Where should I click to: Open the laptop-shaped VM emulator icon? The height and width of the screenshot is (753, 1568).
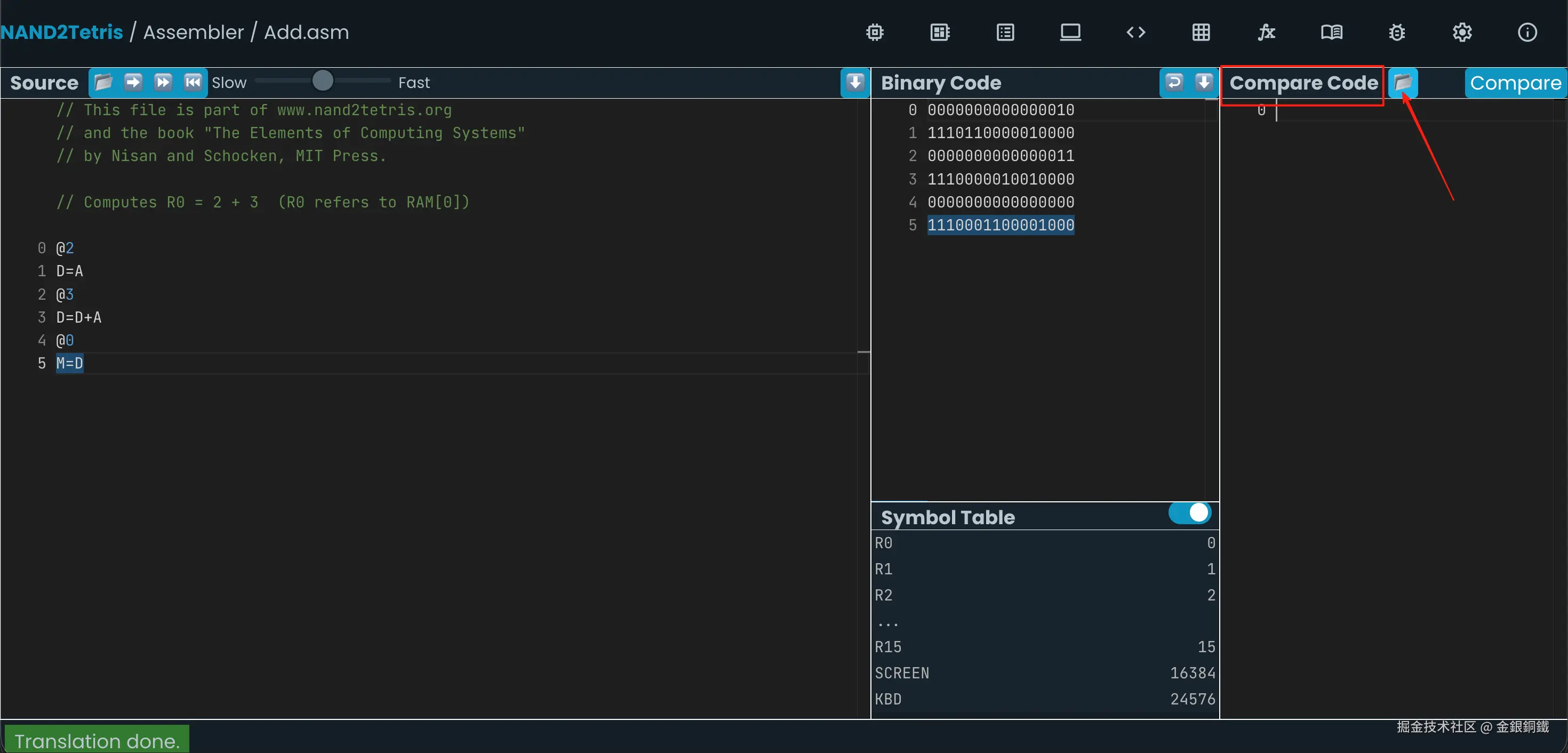[1070, 32]
